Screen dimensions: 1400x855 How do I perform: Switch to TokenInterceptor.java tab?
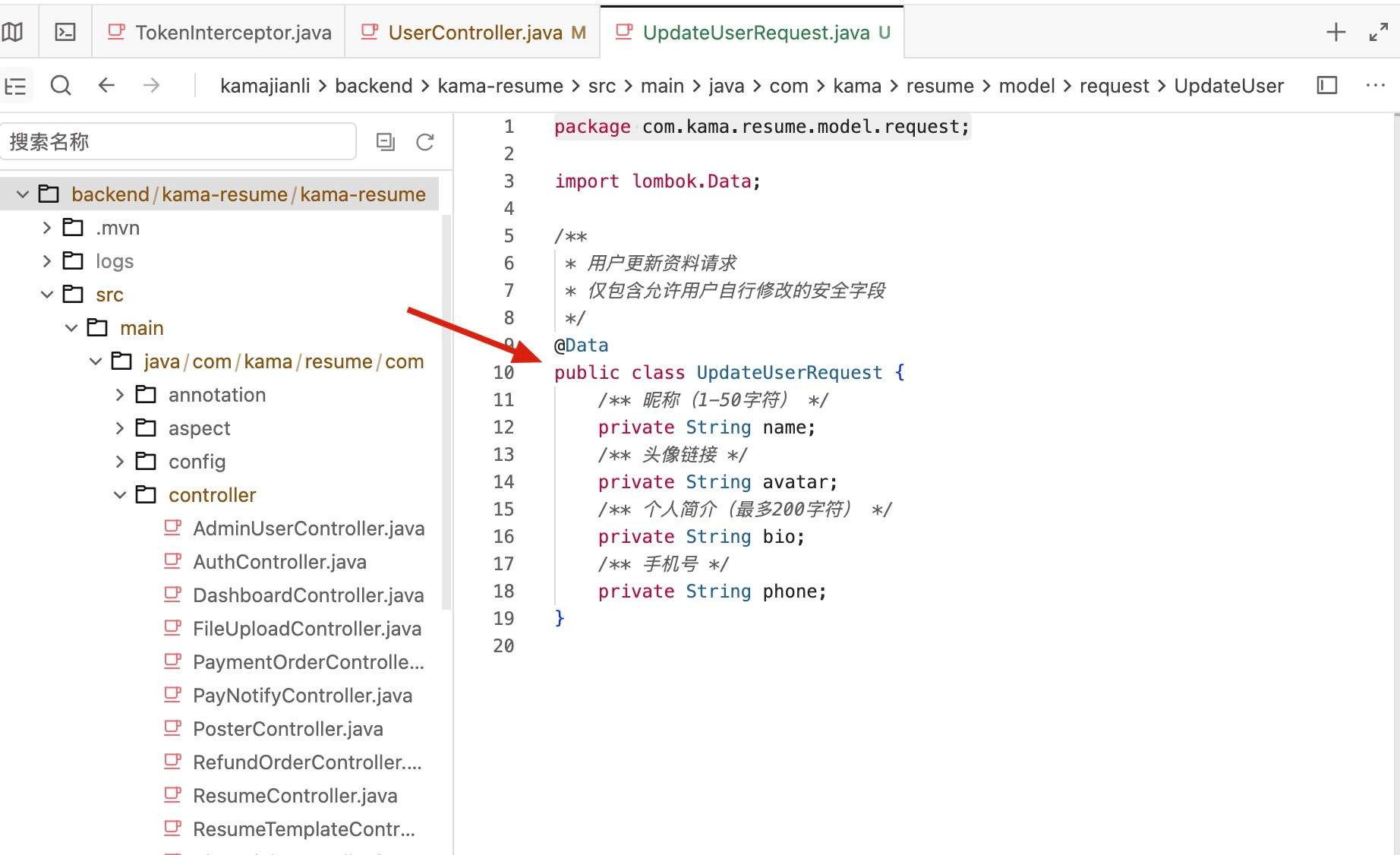click(x=219, y=32)
